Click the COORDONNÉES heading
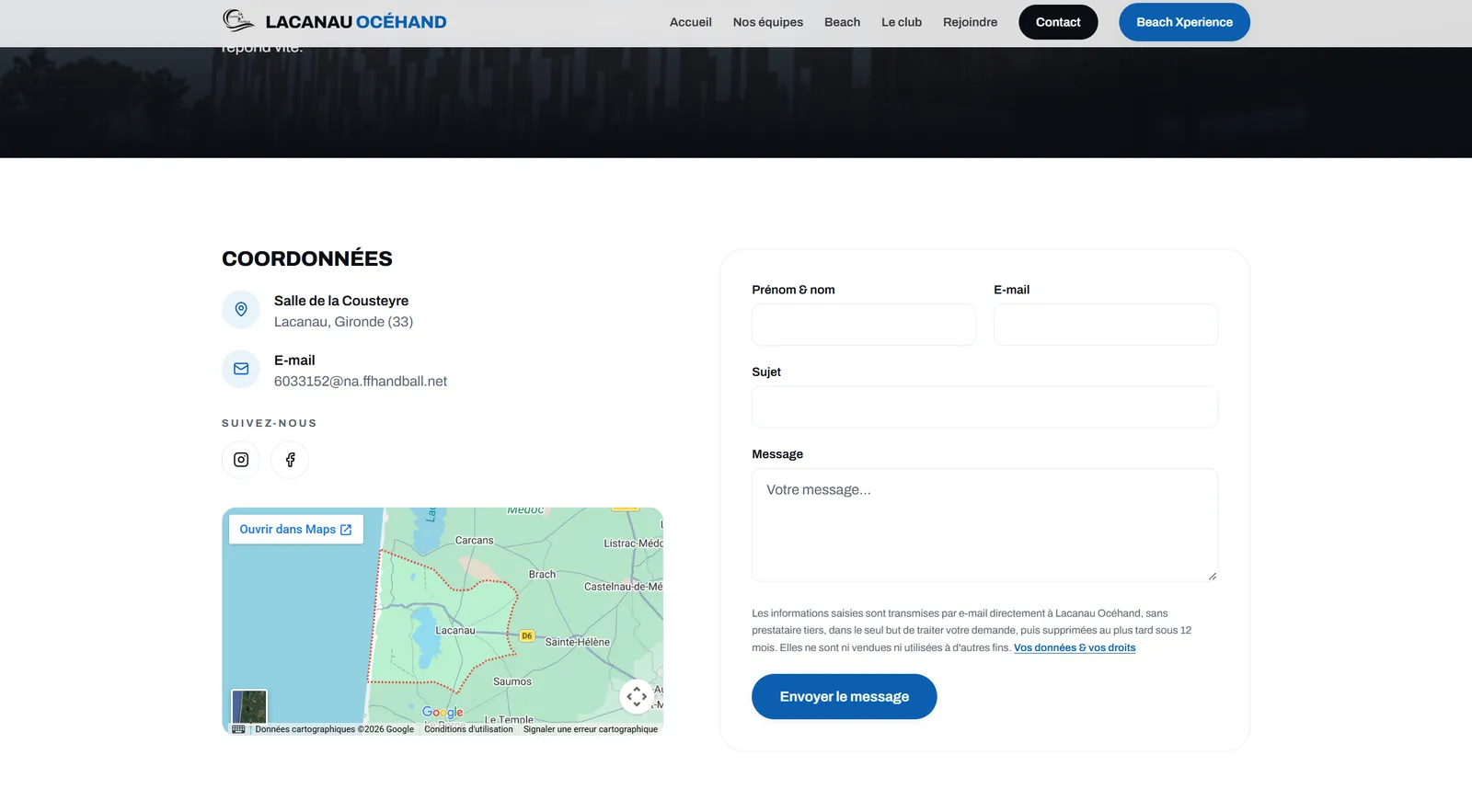1472x812 pixels. 307,259
